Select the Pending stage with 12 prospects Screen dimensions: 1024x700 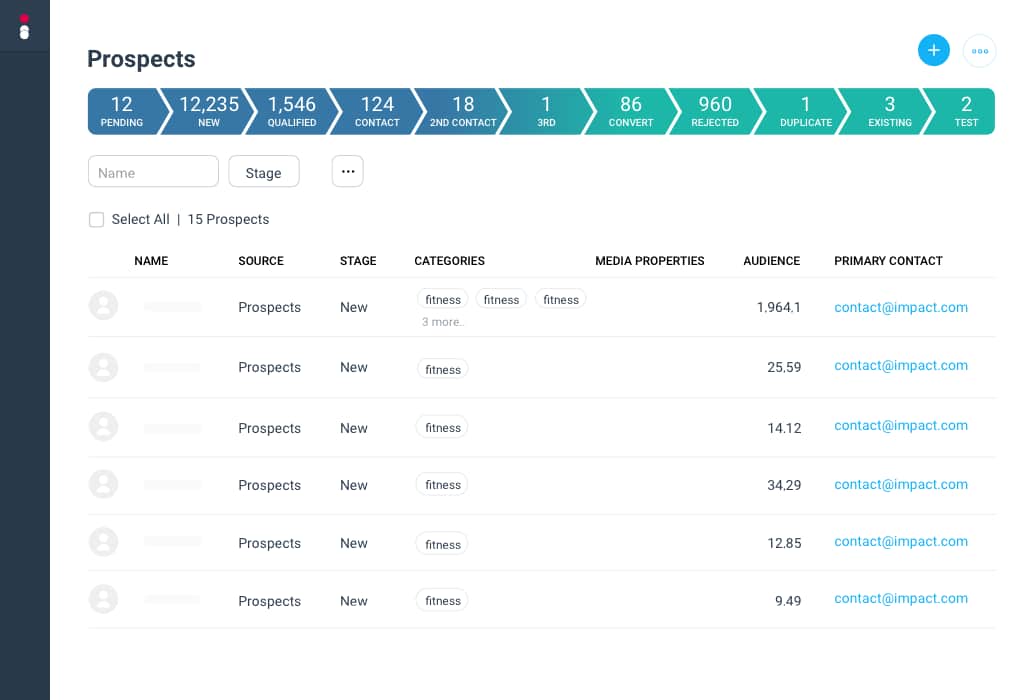coord(122,111)
